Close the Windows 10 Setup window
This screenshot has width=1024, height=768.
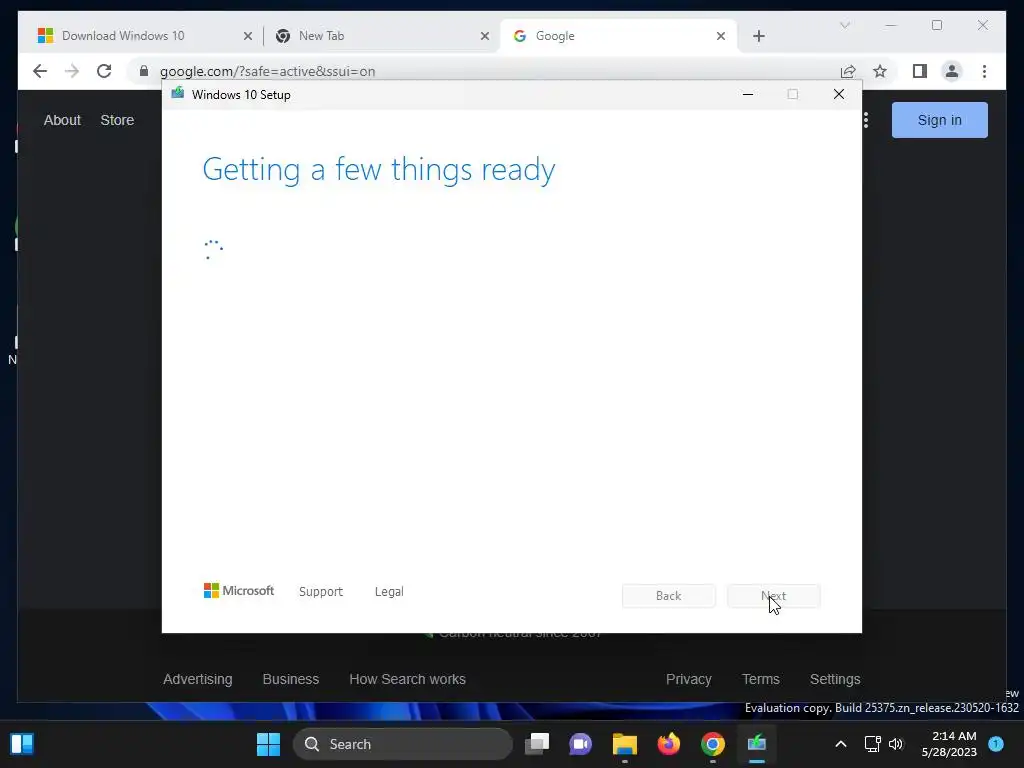pos(839,94)
